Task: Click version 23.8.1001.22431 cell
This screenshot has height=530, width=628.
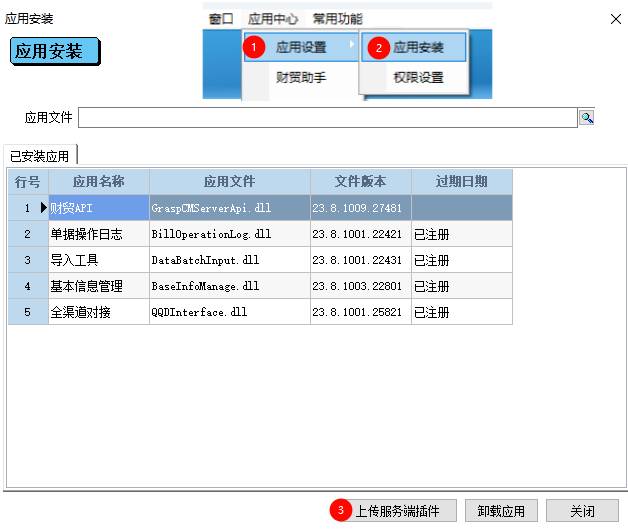Action: [x=361, y=260]
